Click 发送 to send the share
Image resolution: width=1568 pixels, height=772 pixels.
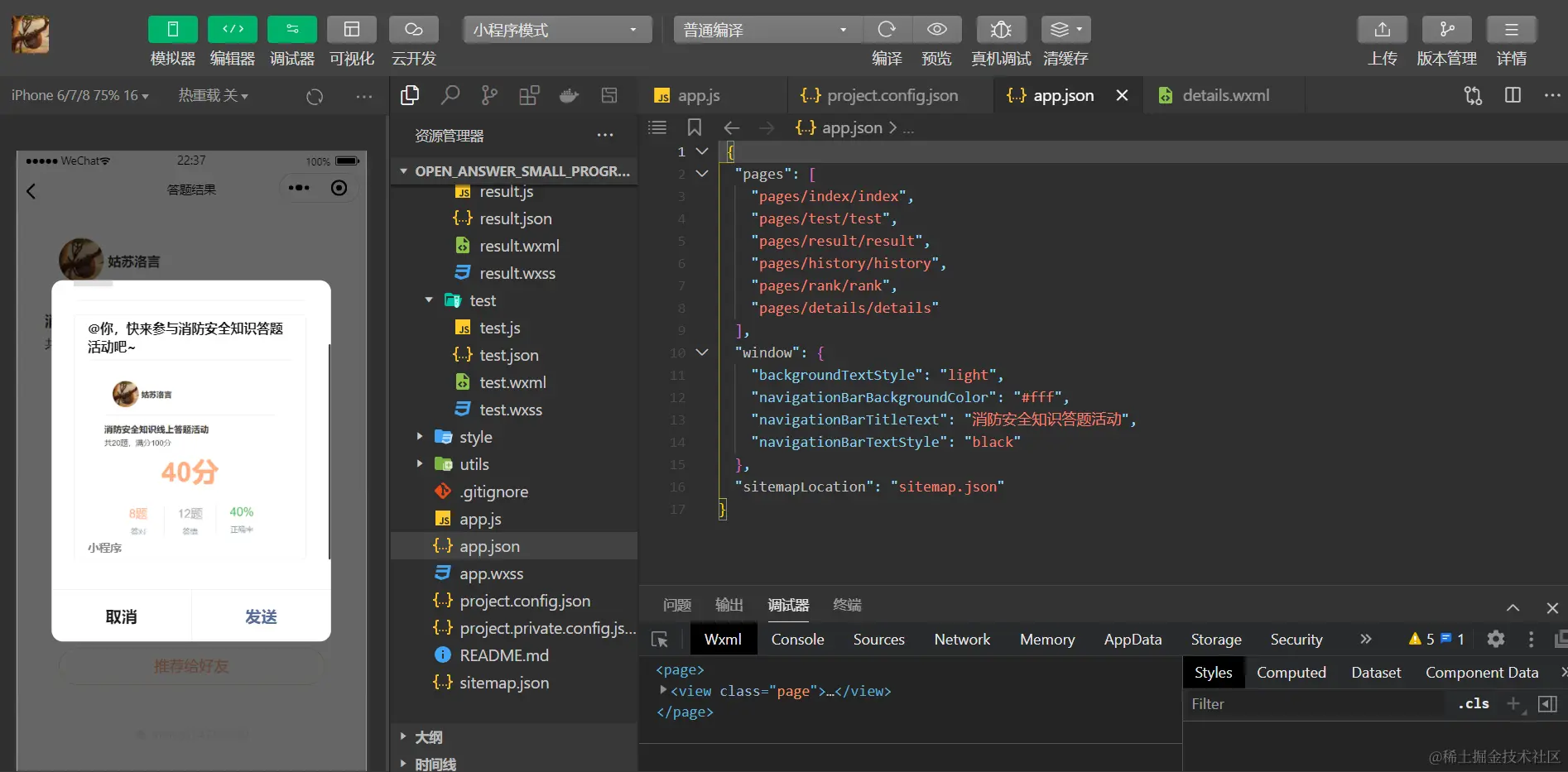pos(262,616)
